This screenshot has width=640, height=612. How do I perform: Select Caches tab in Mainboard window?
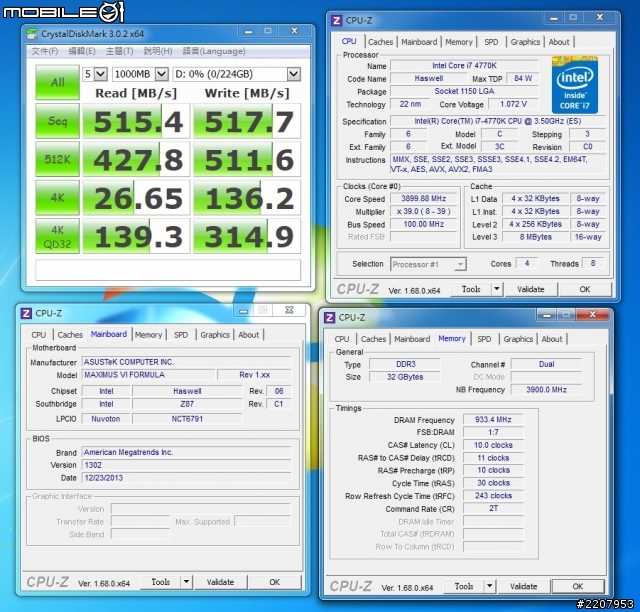[70, 335]
